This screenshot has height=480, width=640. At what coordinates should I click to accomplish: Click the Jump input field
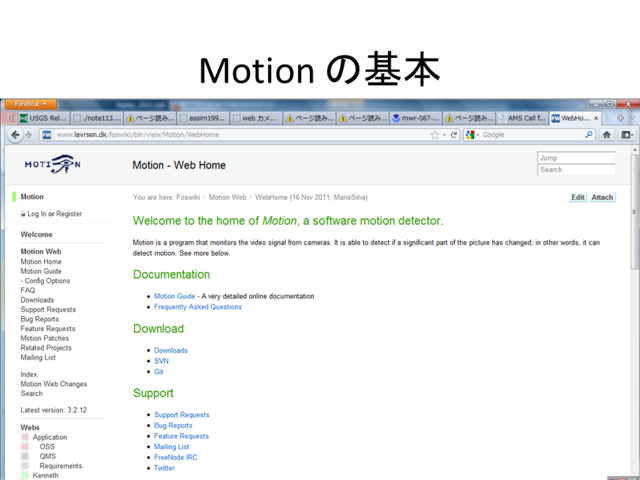tap(576, 158)
